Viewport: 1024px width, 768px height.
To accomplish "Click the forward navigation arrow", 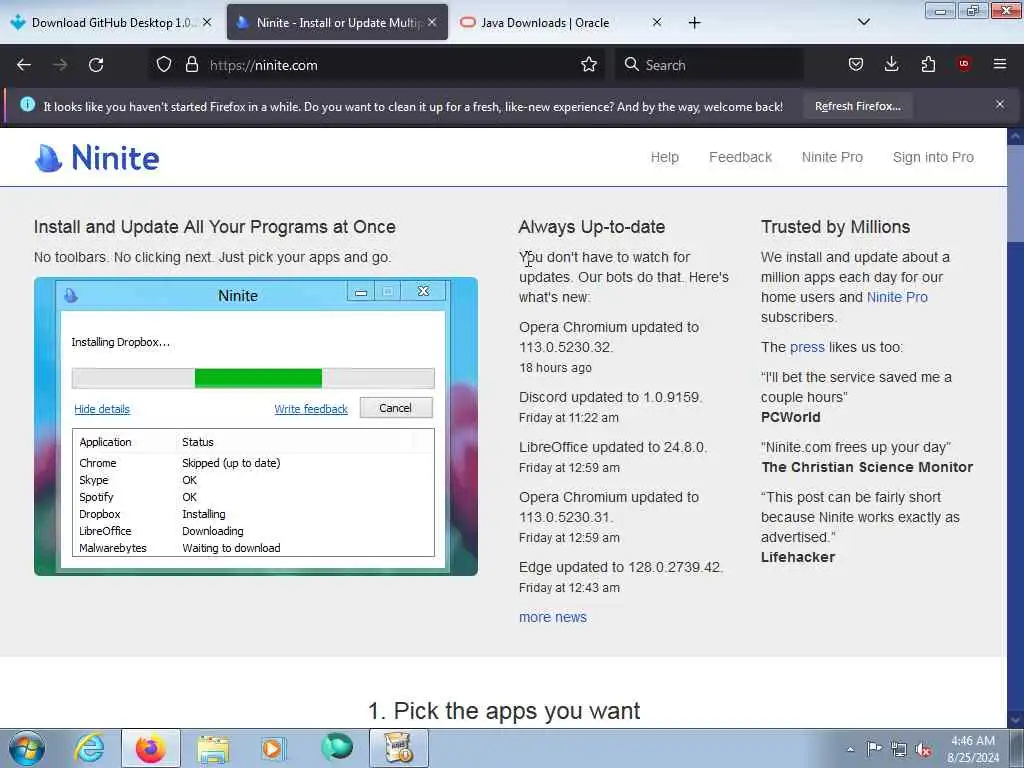I will (60, 65).
